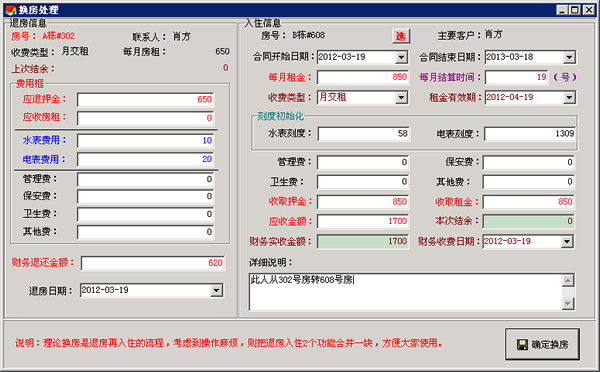Click the 管理费 field in 费用框
600x372 pixels.
(x=145, y=179)
